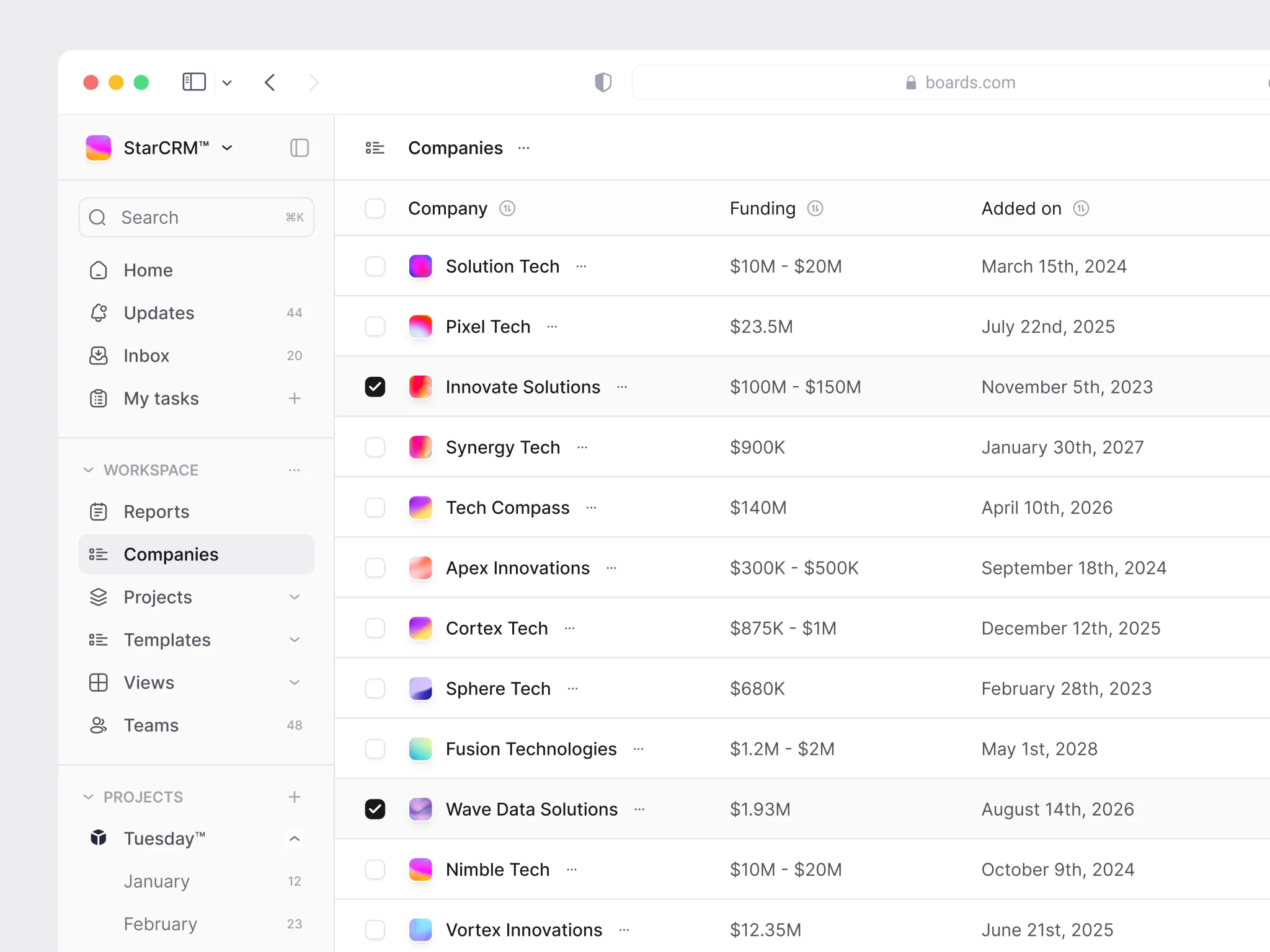Toggle the select-all checkbox in table header
Image resolution: width=1270 pixels, height=952 pixels.
375,208
